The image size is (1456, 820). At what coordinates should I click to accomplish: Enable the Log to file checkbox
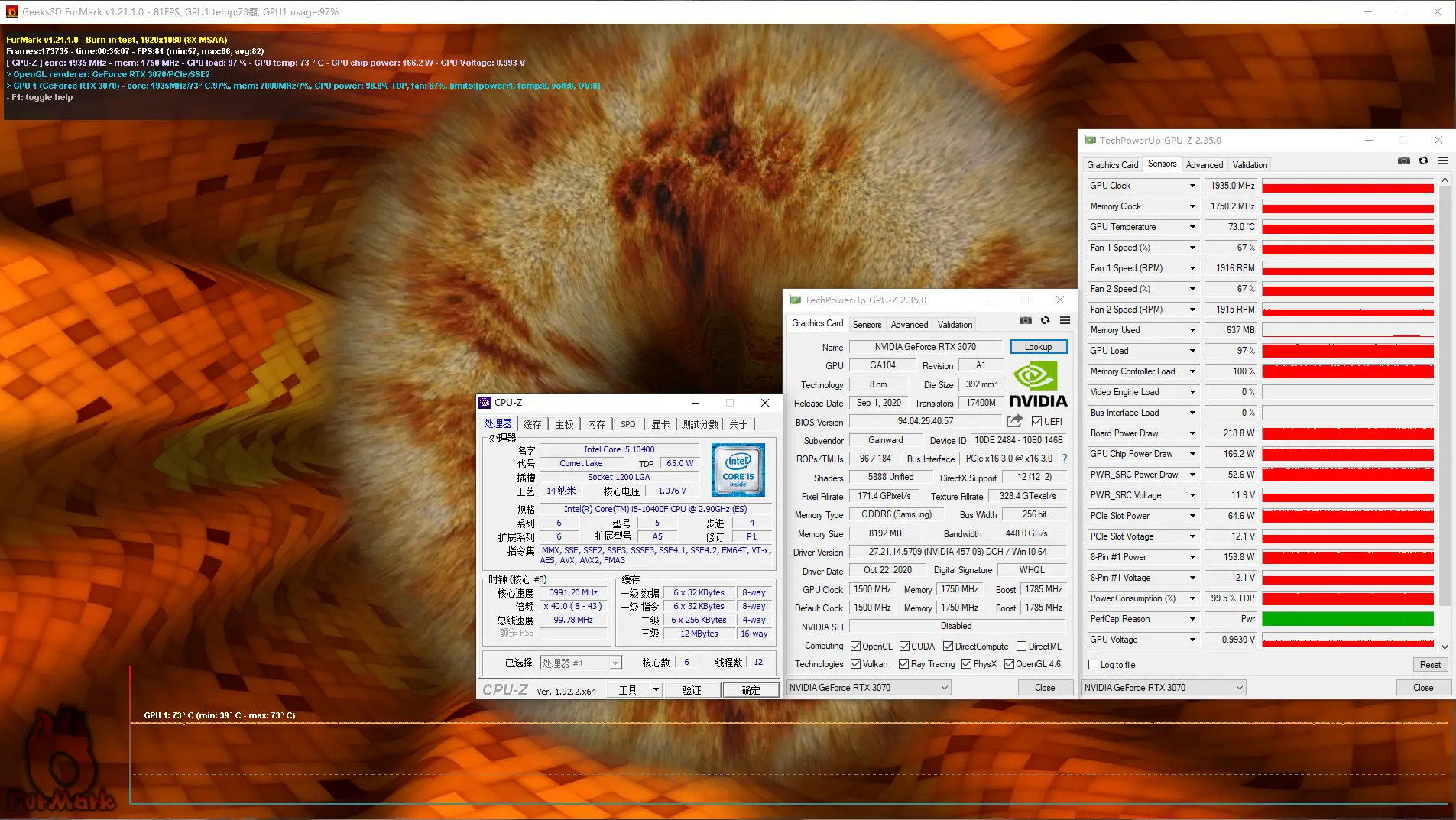click(1094, 665)
